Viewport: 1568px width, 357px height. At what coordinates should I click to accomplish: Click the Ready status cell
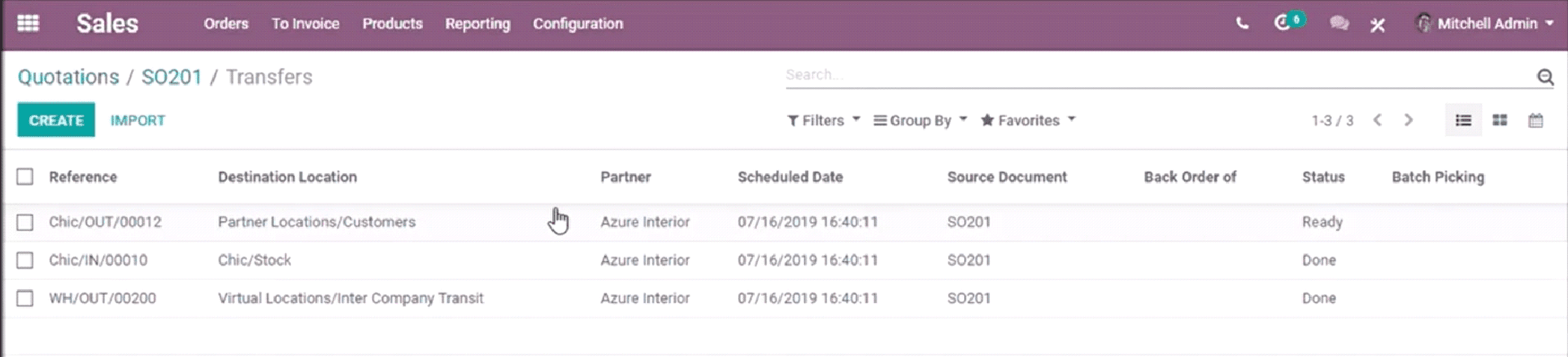click(x=1323, y=222)
